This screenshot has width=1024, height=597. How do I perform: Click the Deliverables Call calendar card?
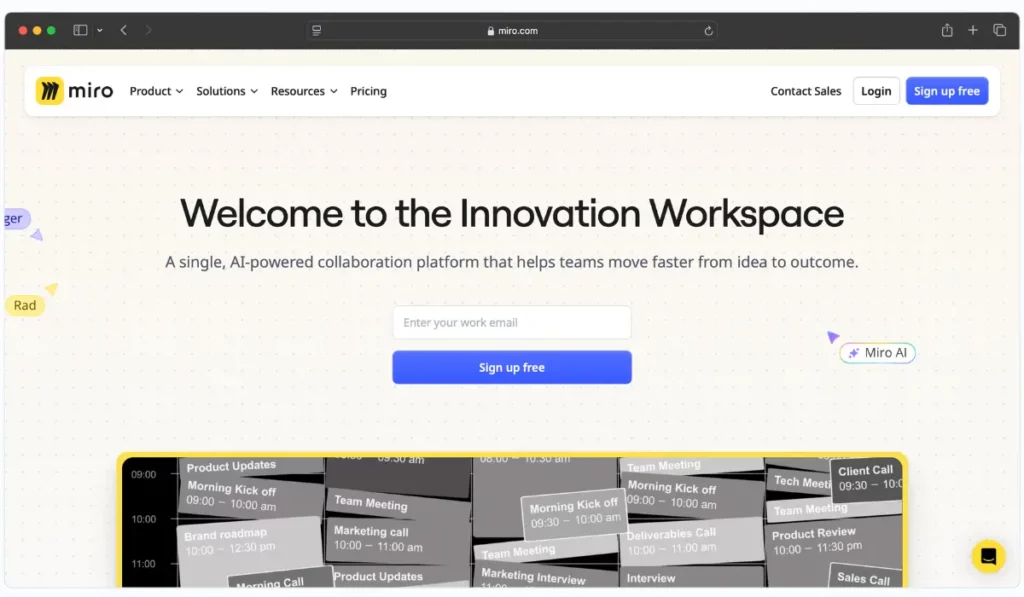point(691,541)
